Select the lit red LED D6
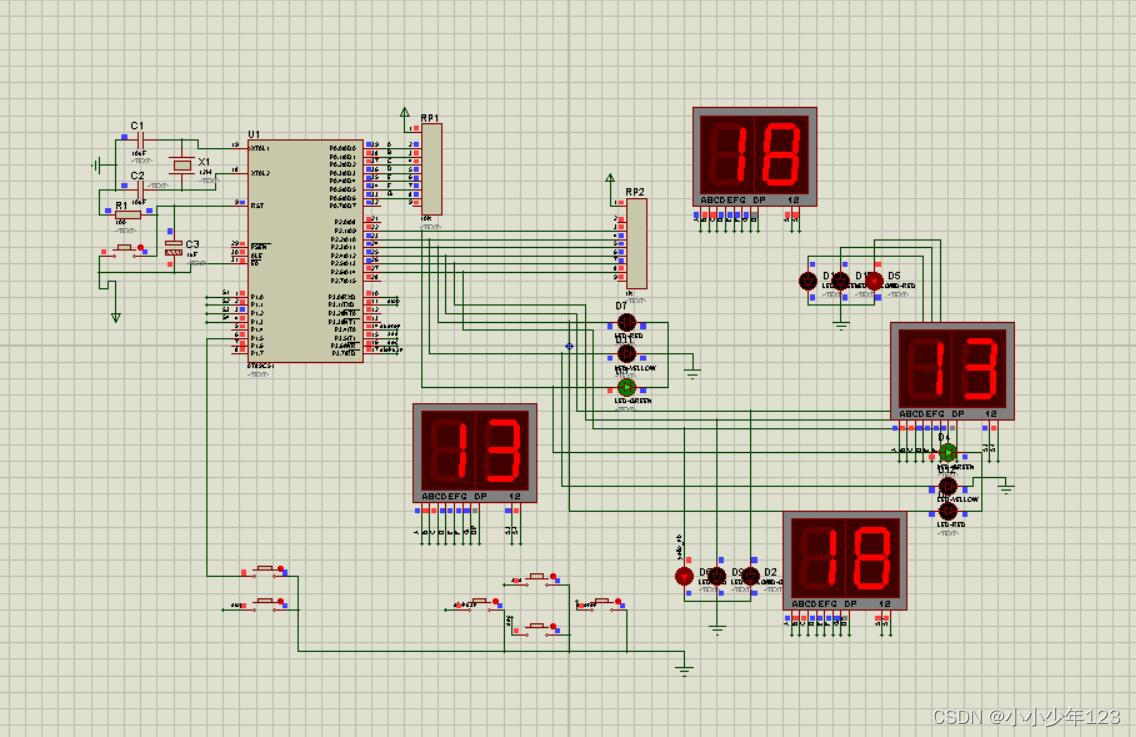Screen dimensions: 1136x737 tap(684, 576)
